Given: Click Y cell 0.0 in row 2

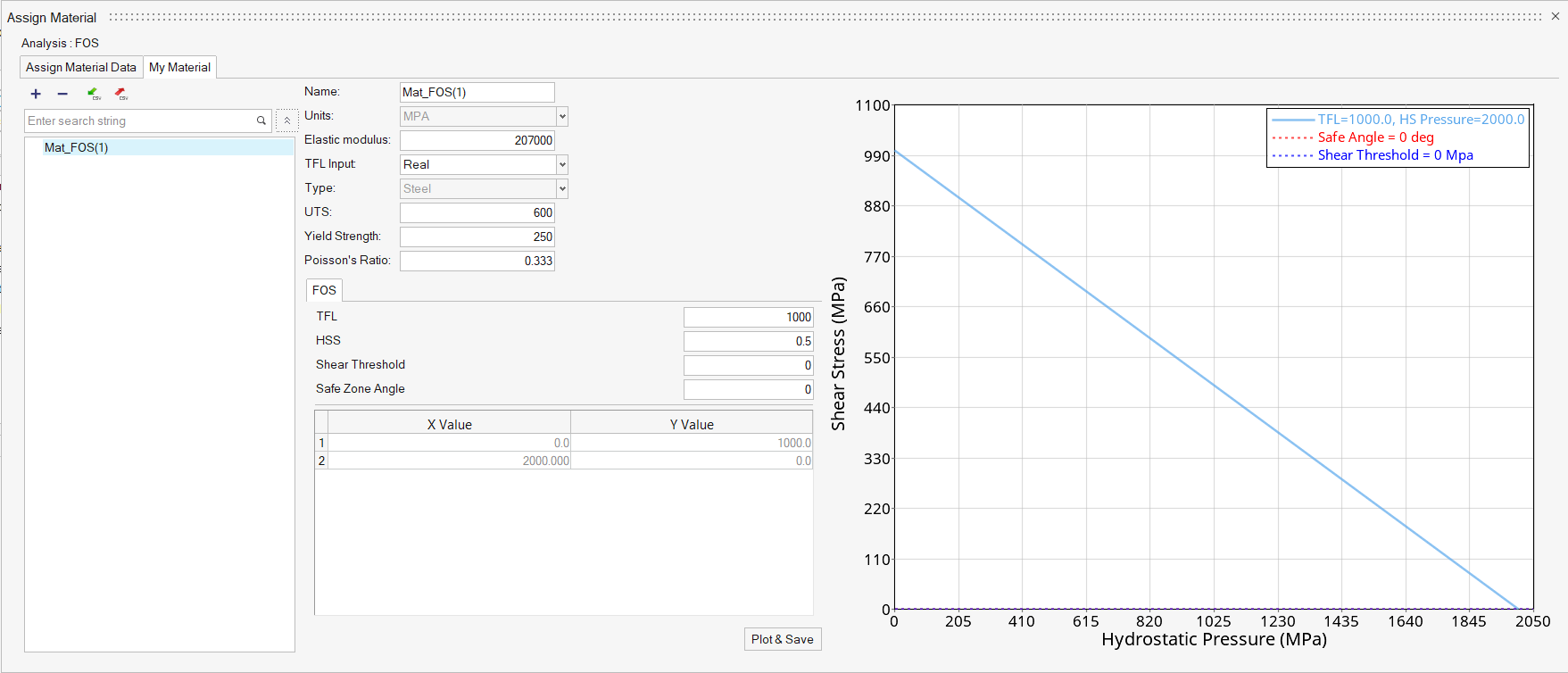Looking at the screenshot, I should coord(692,461).
